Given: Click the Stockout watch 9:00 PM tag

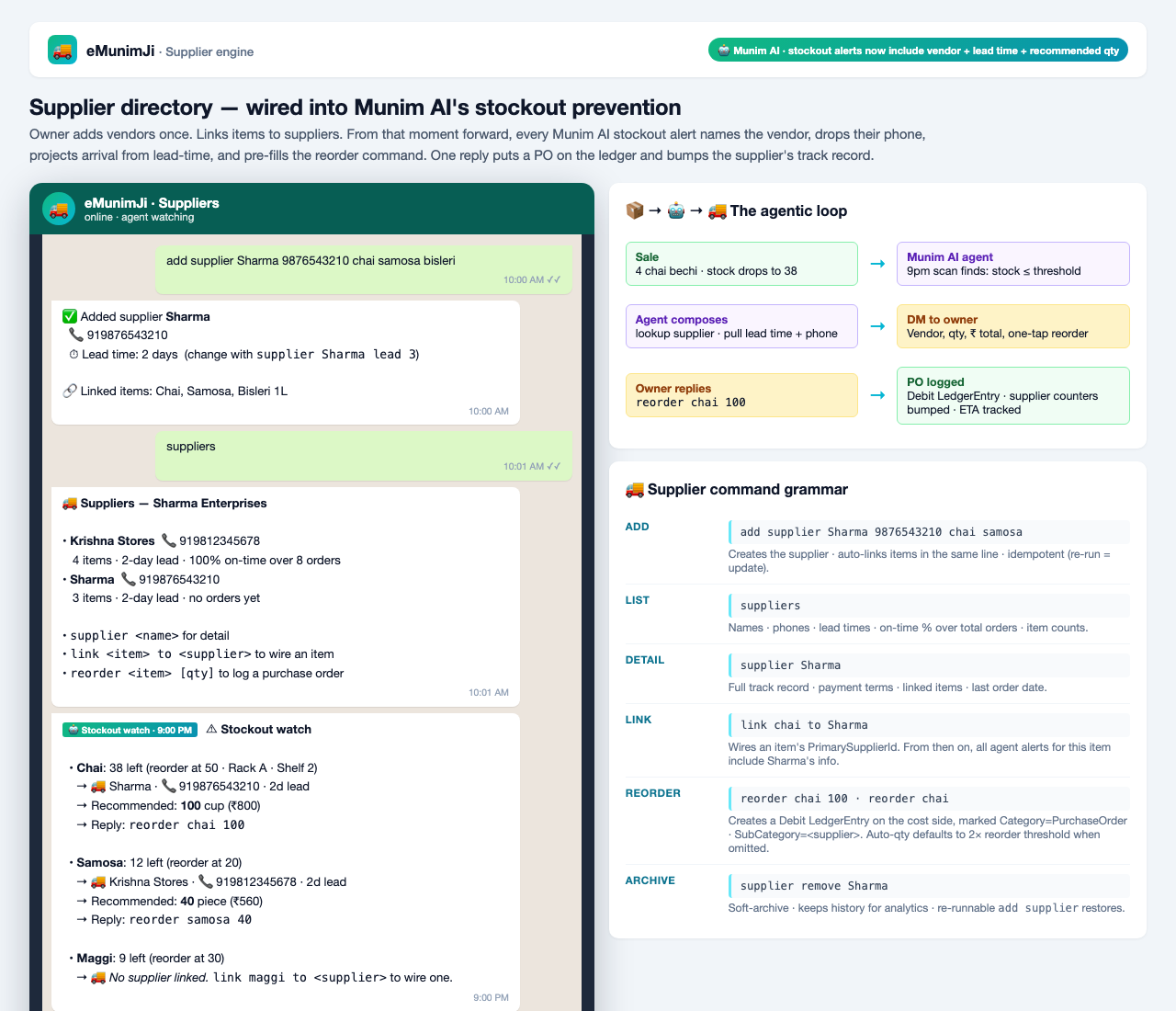Looking at the screenshot, I should click(x=130, y=730).
